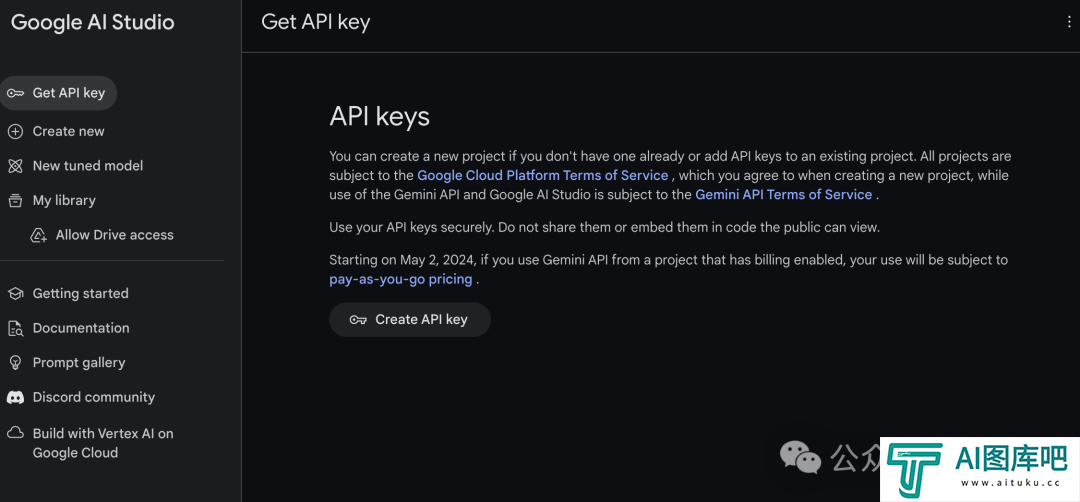The image size is (1080, 502).
Task: Follow the pay-as-you-go pricing link
Action: click(401, 280)
